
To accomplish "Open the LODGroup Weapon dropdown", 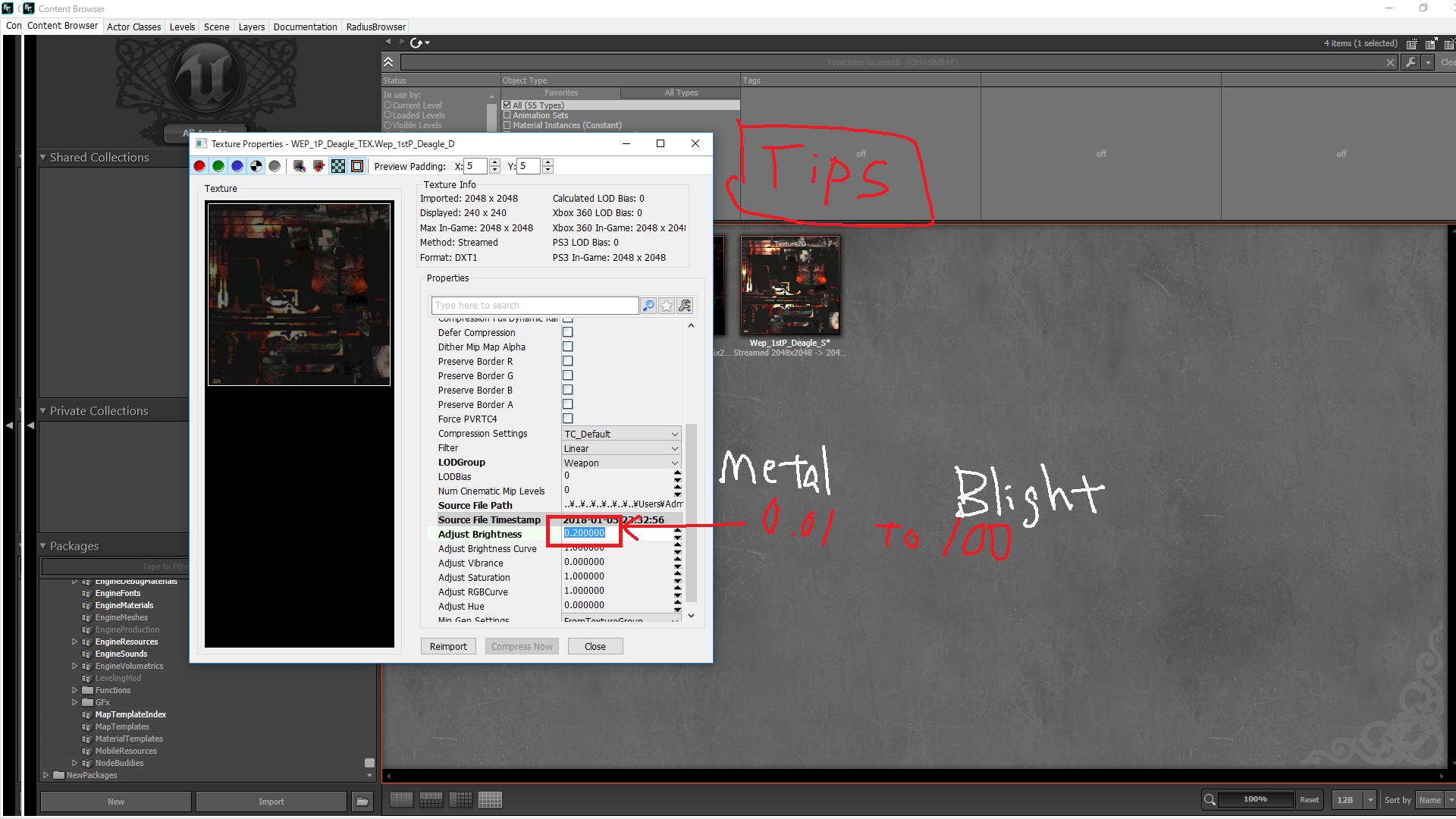I will [x=621, y=463].
